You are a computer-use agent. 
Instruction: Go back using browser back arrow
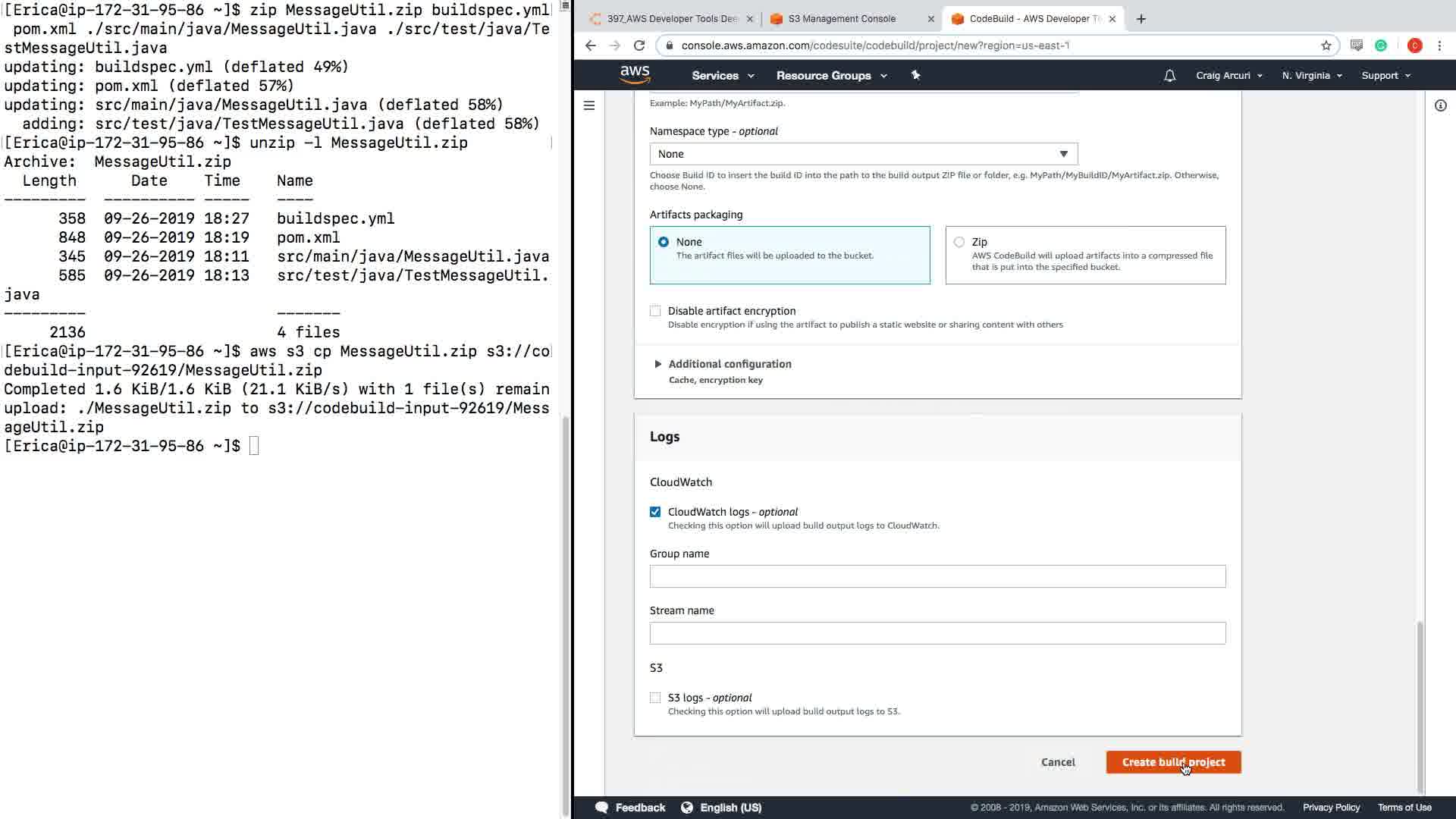pyautogui.click(x=591, y=45)
